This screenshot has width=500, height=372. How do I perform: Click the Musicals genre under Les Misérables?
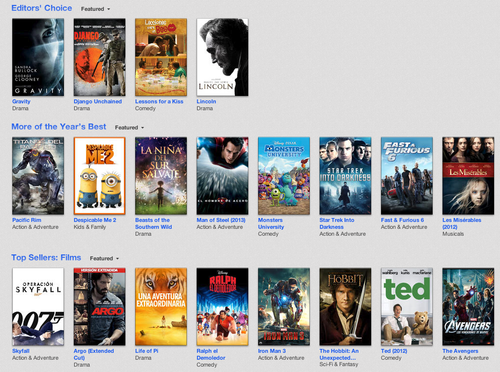click(453, 234)
